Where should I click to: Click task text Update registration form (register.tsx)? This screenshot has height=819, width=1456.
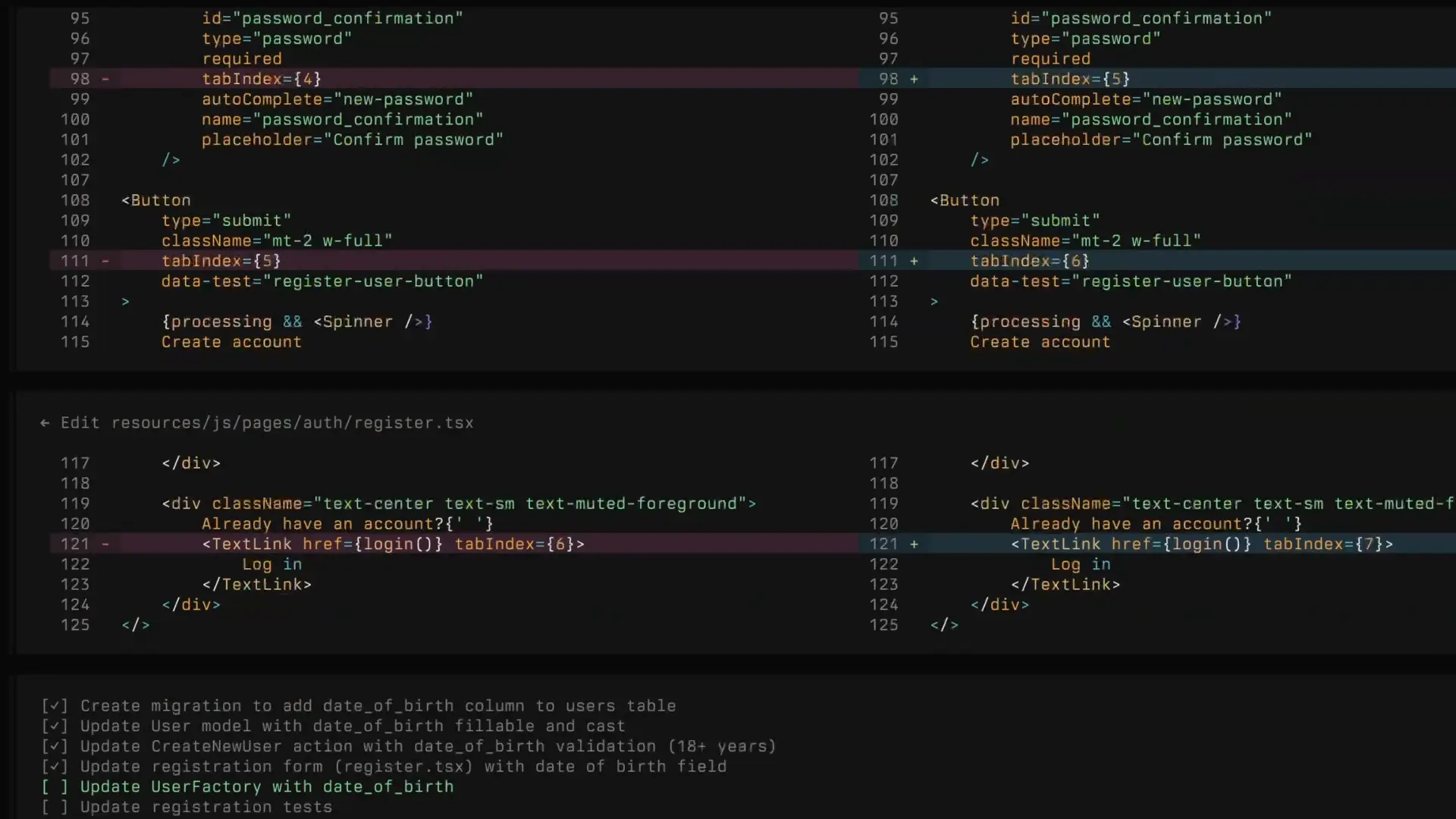coord(403,767)
